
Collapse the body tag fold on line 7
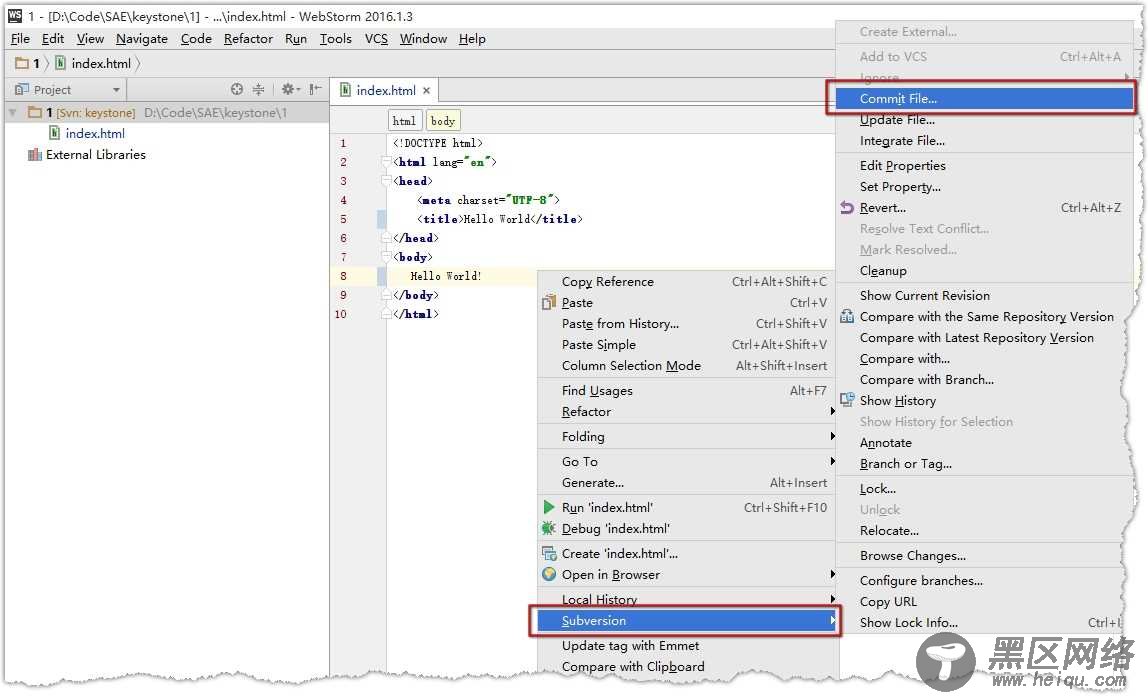pos(386,257)
